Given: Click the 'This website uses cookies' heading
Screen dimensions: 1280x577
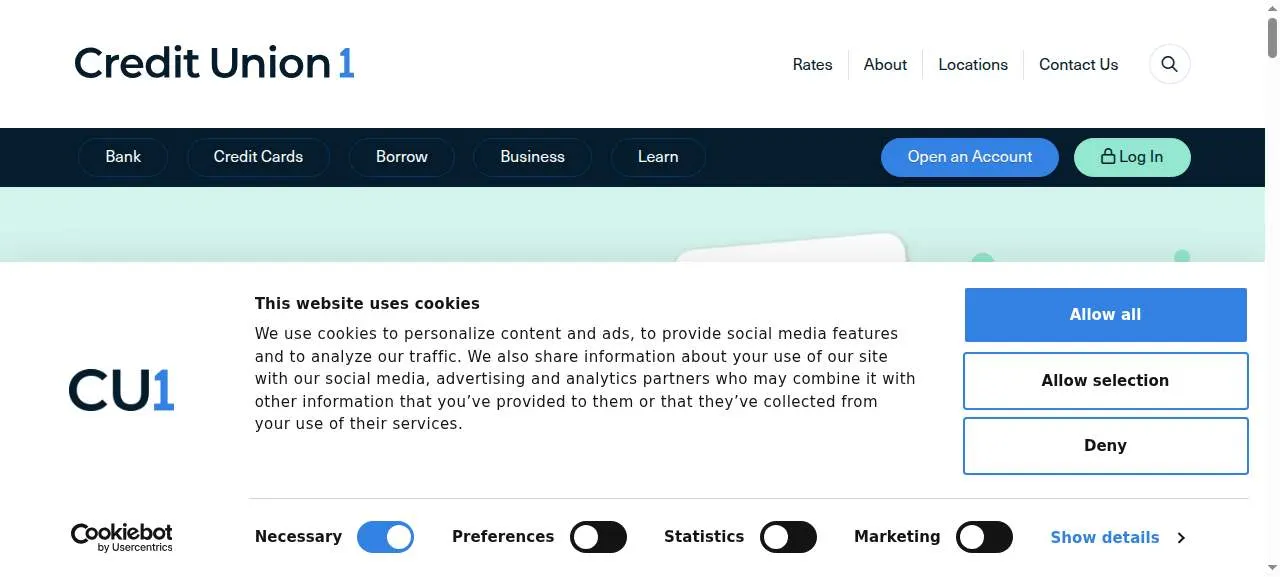Looking at the screenshot, I should point(367,304).
